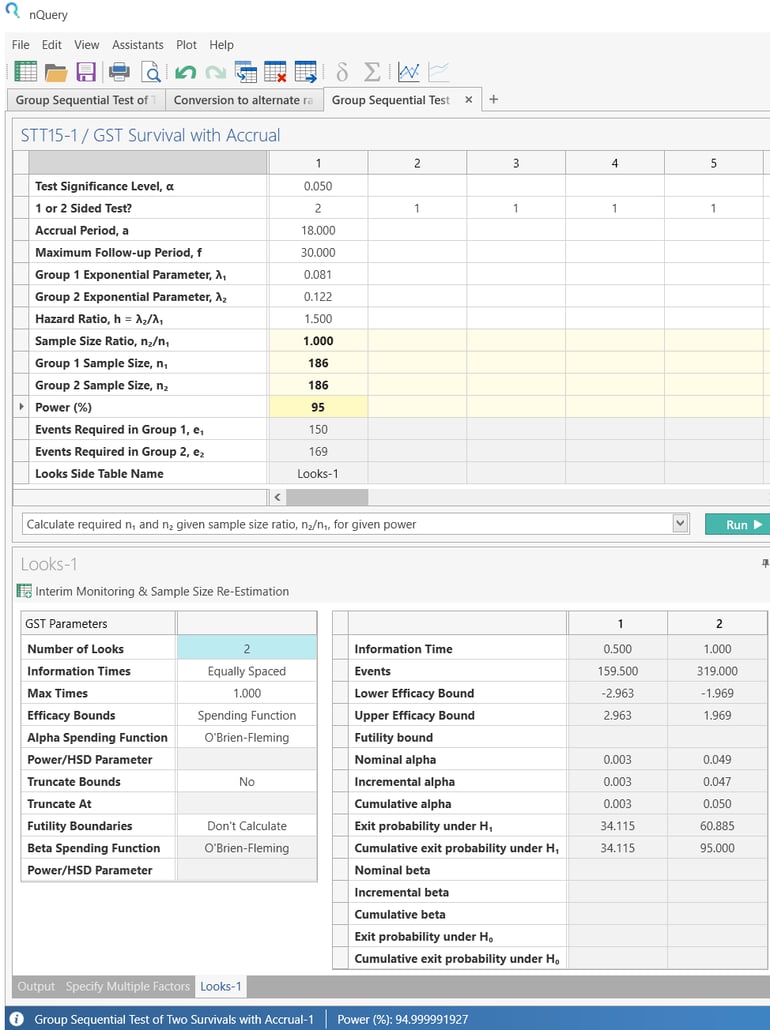The height and width of the screenshot is (1030, 770).
Task: Open the Beta Spending Function O'Brien-Fleming dropdown
Action: point(246,848)
